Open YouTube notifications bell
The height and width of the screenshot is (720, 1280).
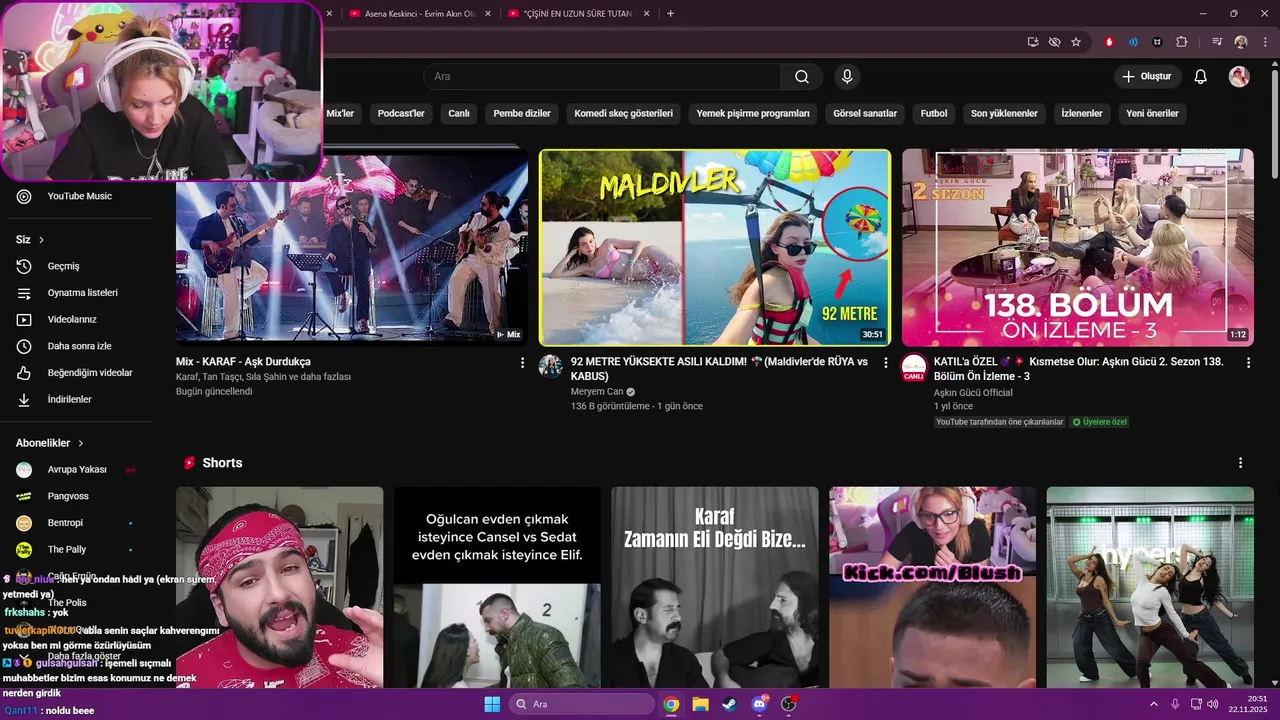pyautogui.click(x=1201, y=77)
